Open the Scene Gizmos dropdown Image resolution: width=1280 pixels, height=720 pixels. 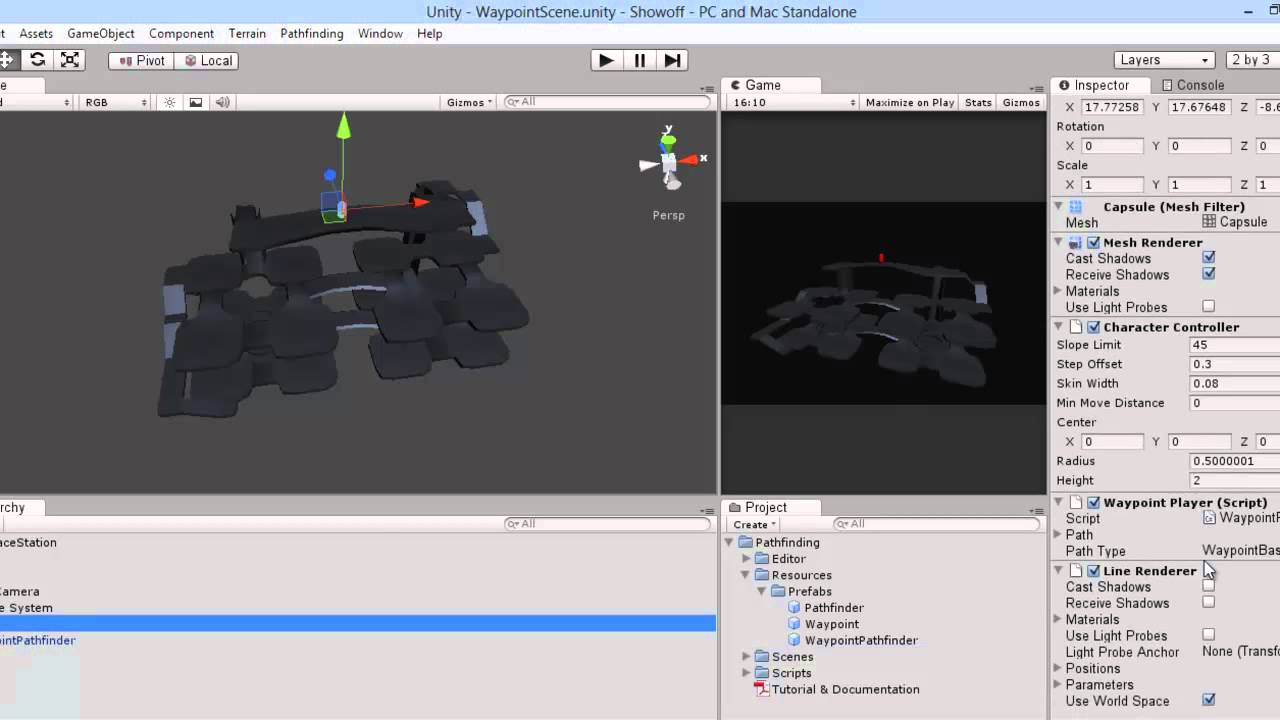470,102
